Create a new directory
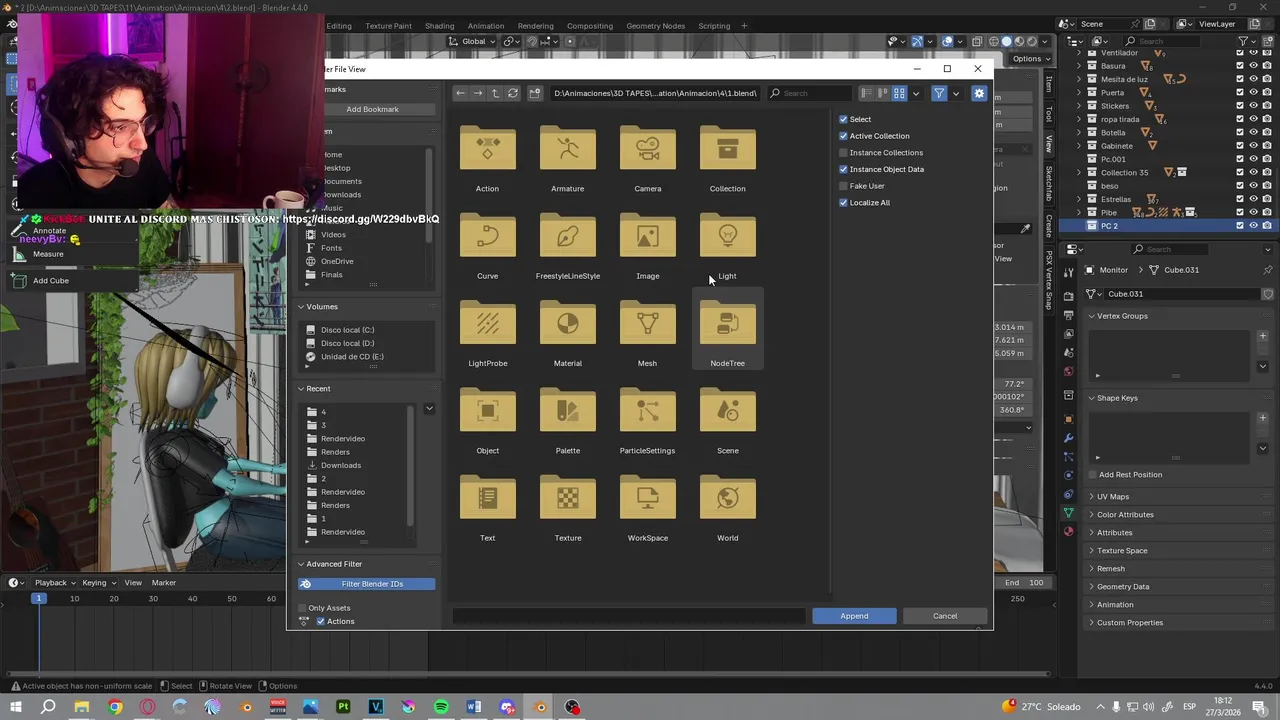This screenshot has height=720, width=1280. [x=535, y=93]
